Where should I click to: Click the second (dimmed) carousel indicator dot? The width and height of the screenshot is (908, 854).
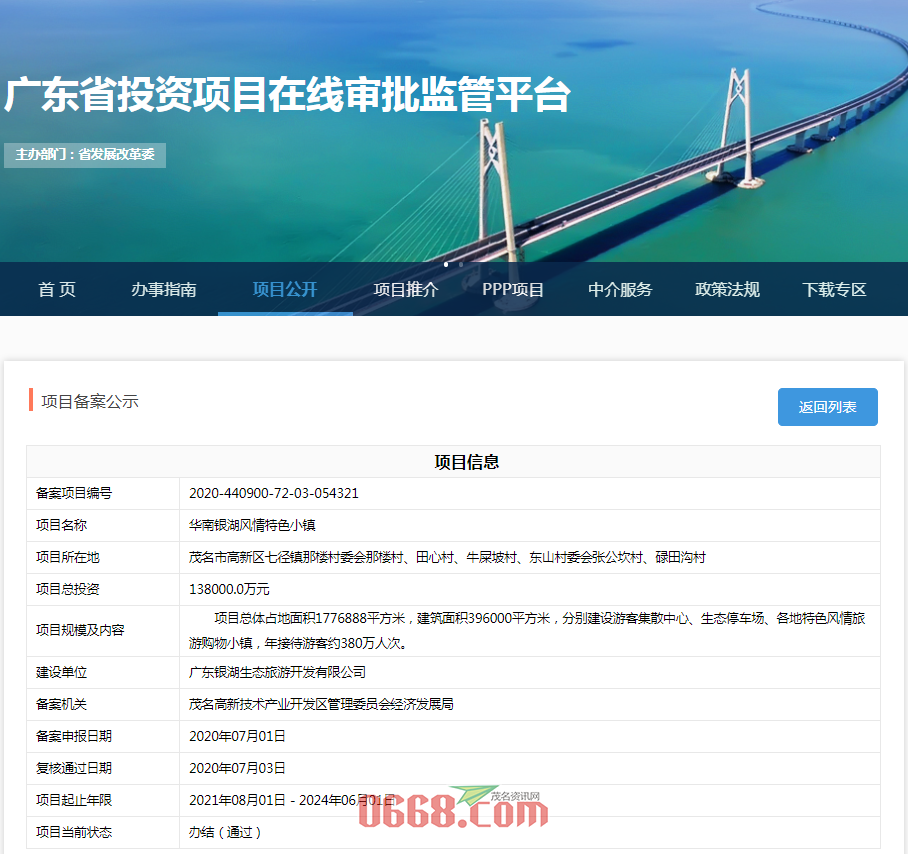[460, 265]
